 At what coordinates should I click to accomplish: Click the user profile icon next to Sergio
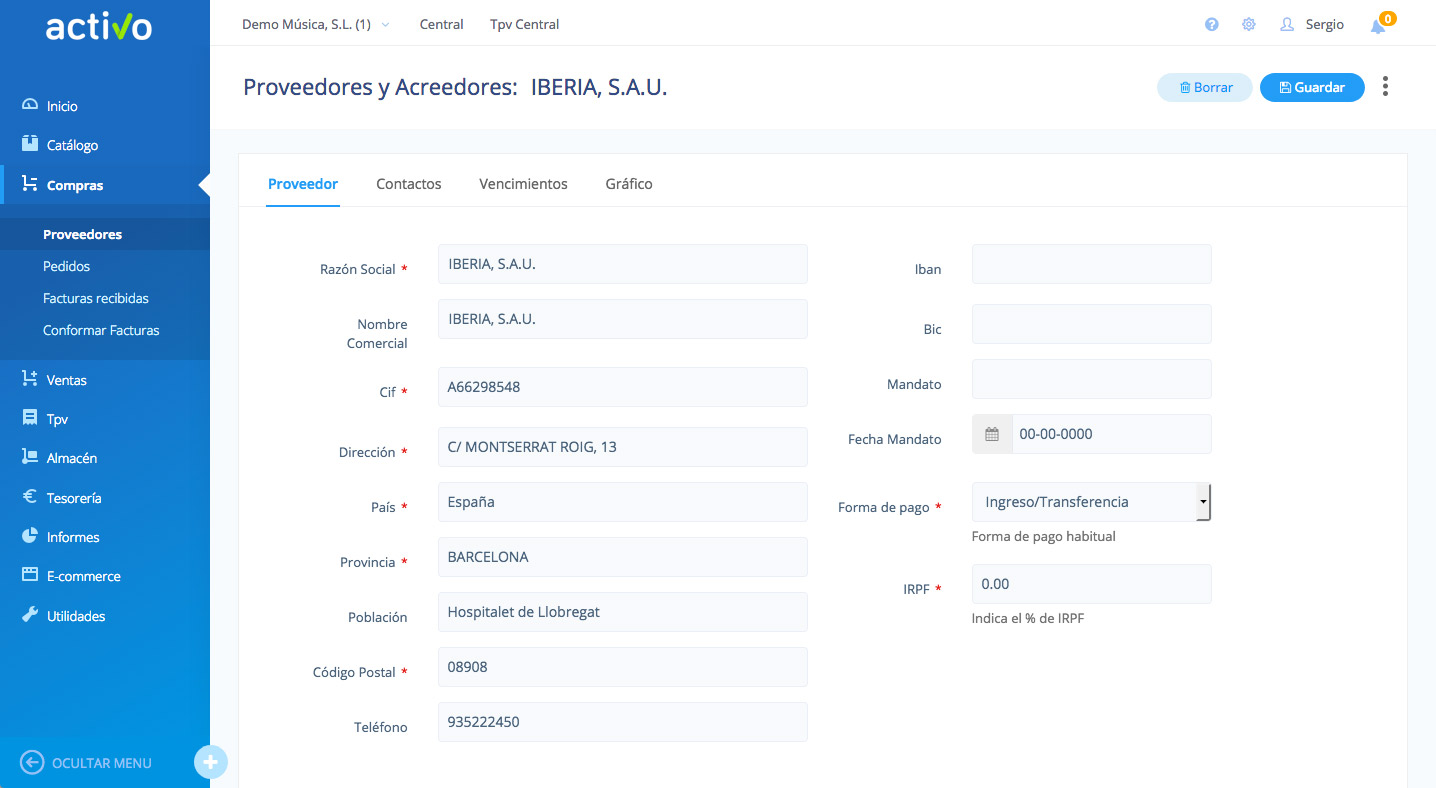(1287, 24)
